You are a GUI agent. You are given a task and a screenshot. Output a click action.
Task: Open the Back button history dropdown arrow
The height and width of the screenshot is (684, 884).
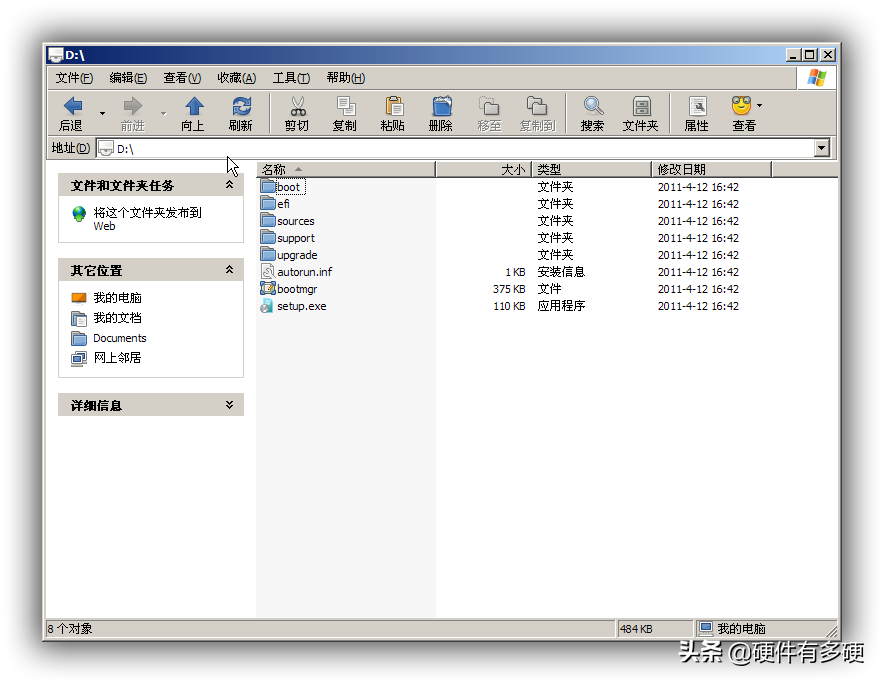(102, 113)
